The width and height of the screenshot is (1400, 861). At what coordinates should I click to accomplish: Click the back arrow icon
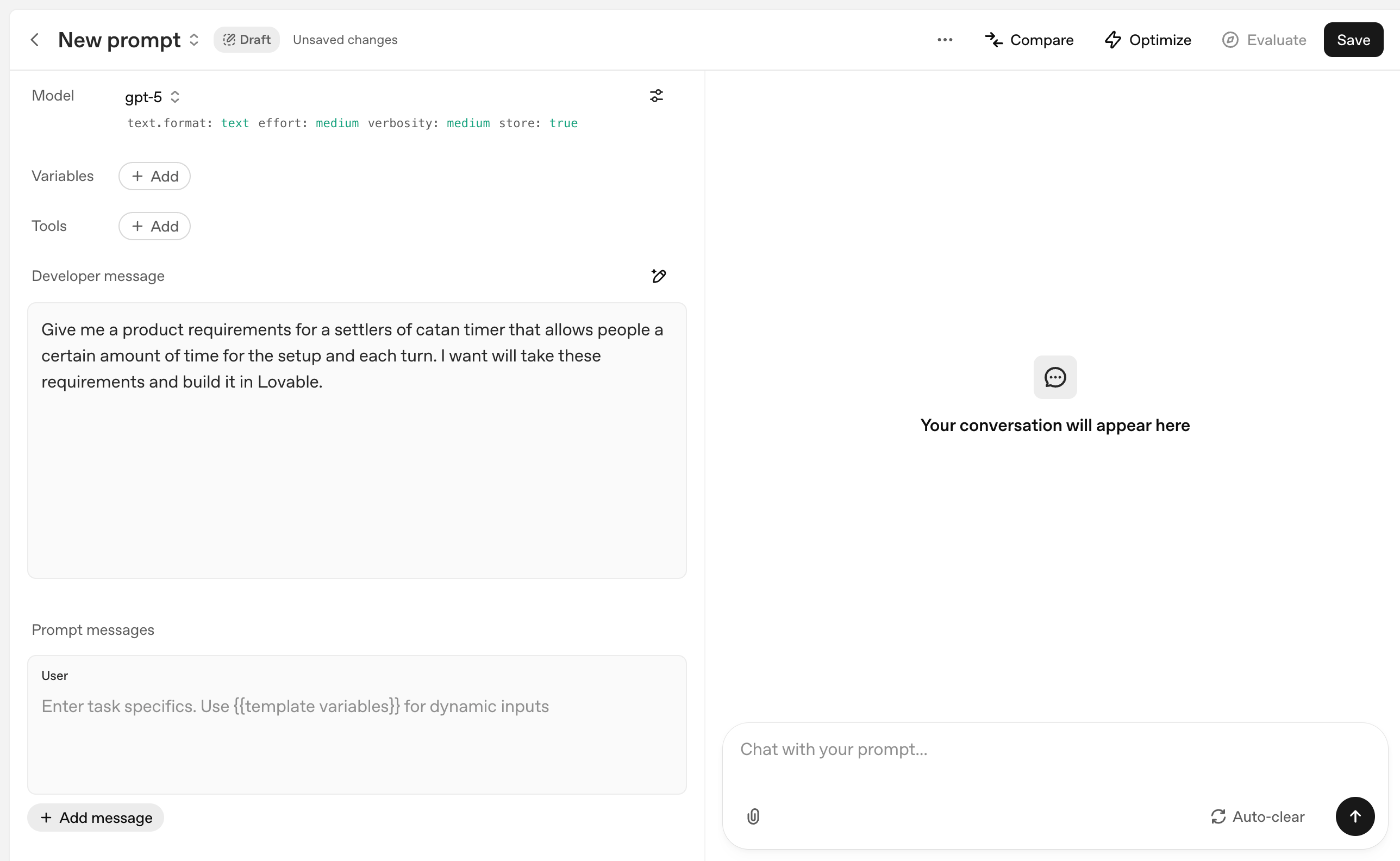tap(35, 40)
